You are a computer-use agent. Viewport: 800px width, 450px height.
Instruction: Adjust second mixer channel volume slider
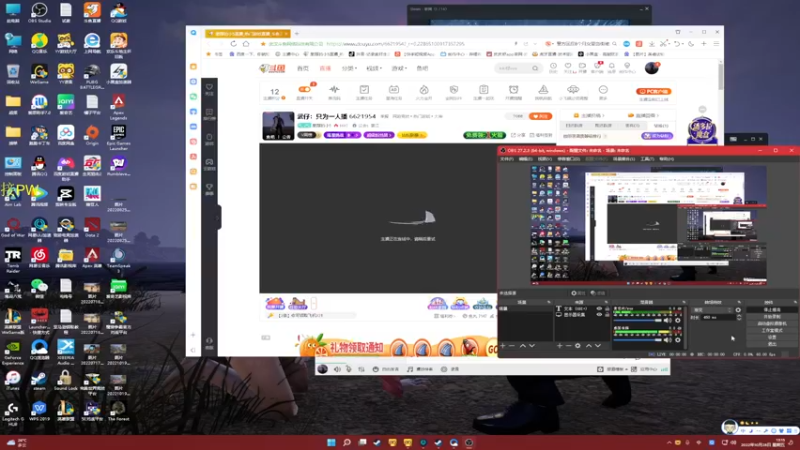(637, 340)
